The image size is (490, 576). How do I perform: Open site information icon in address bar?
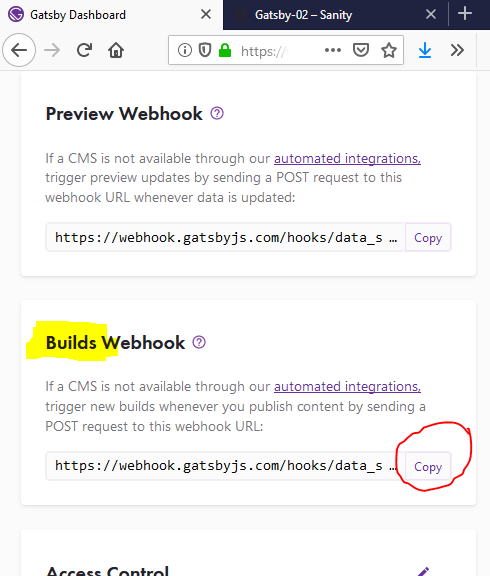(x=185, y=50)
